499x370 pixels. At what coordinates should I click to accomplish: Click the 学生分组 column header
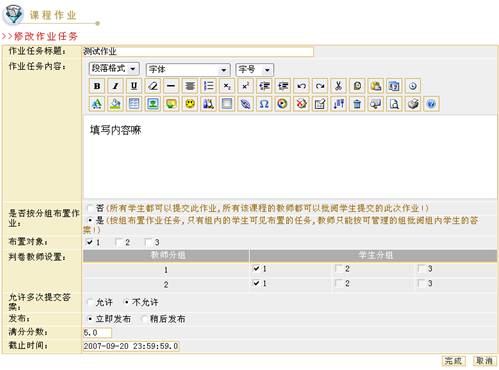[373, 255]
